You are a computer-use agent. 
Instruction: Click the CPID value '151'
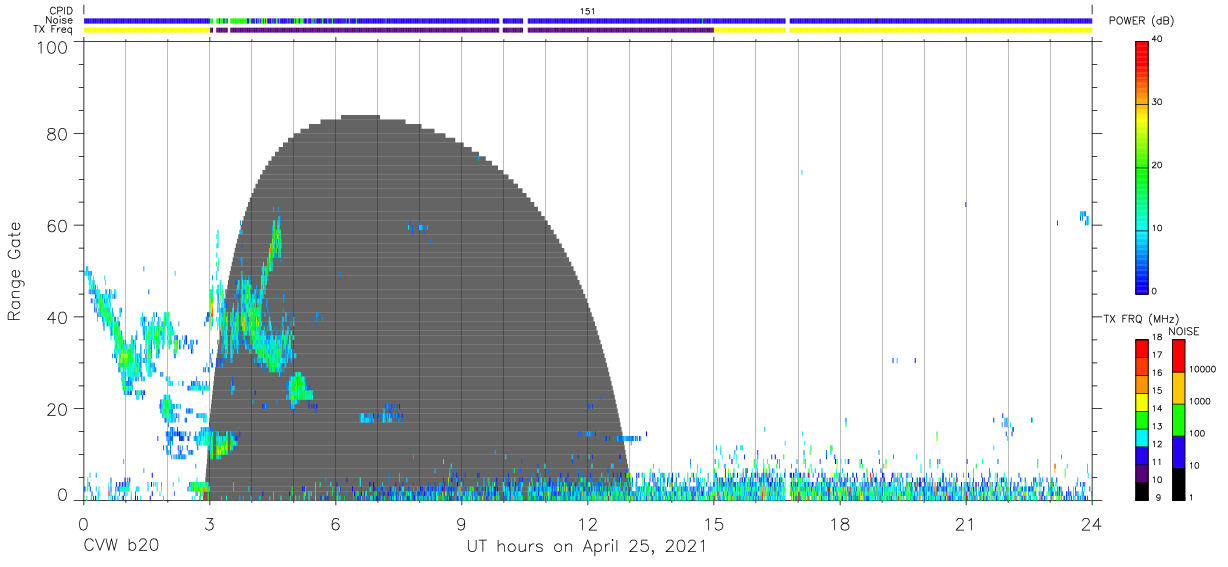(x=588, y=11)
